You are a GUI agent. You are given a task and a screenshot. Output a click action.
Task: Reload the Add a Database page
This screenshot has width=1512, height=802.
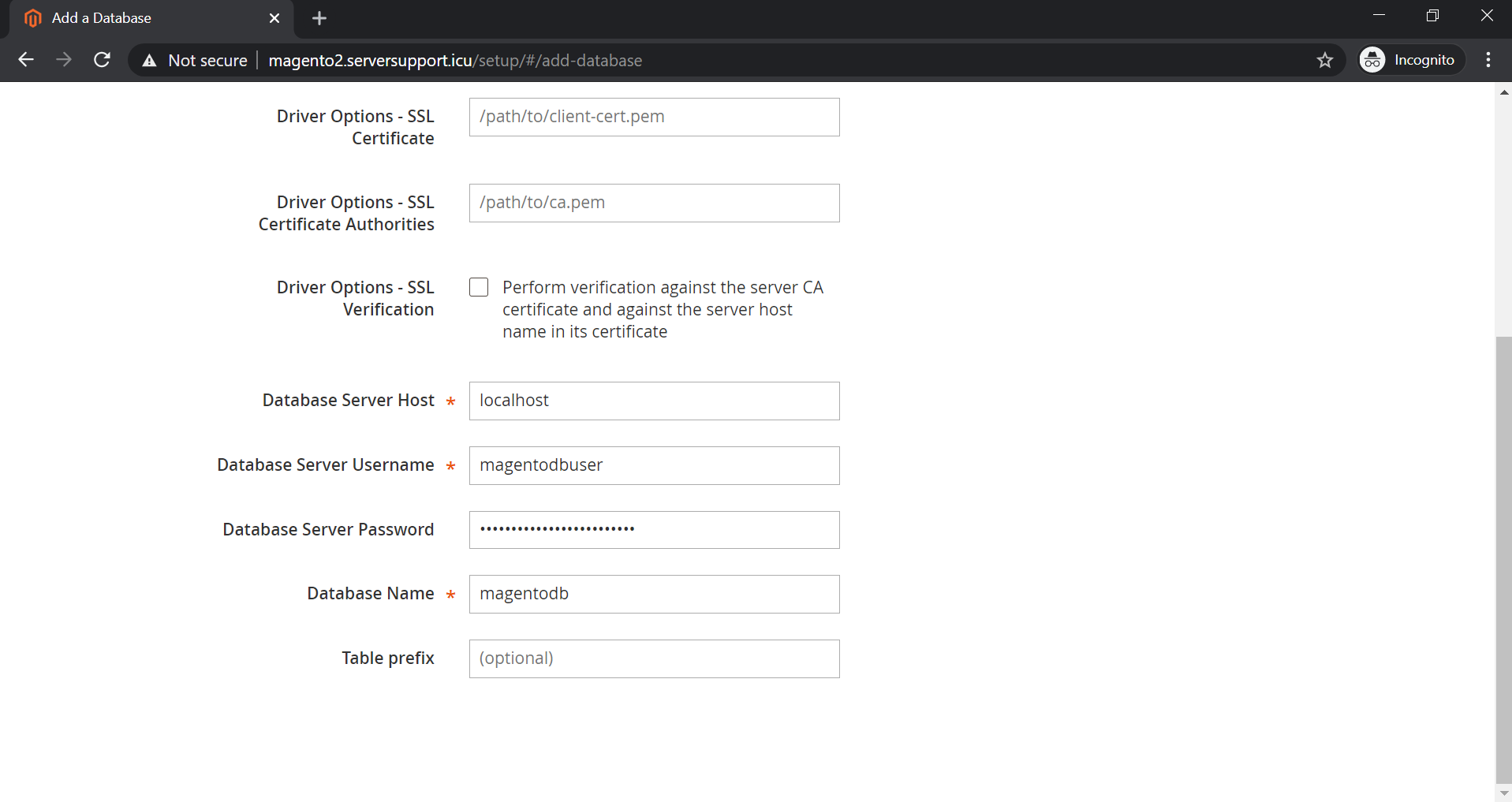[102, 60]
